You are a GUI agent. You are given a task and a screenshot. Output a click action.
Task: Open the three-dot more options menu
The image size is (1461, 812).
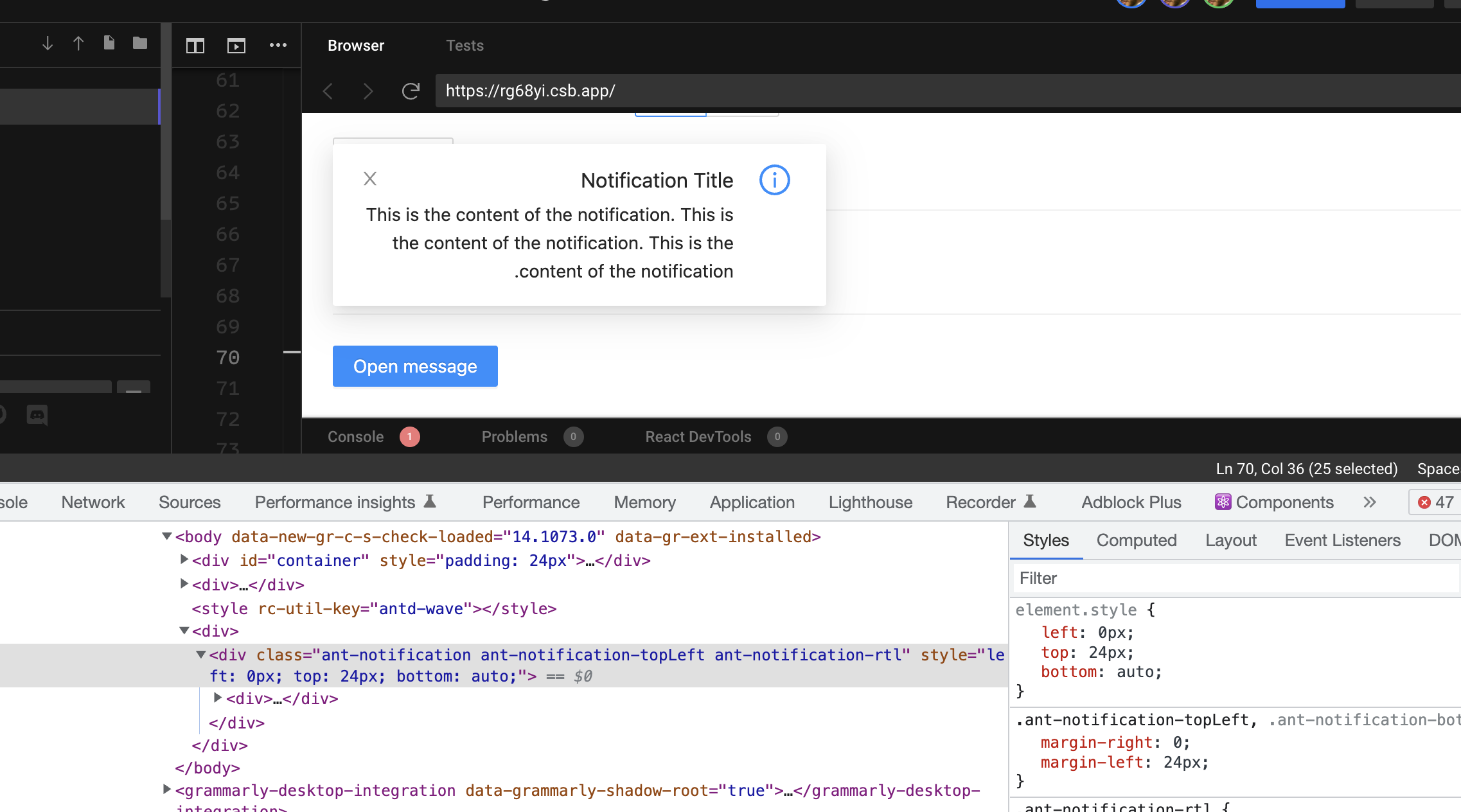(278, 45)
